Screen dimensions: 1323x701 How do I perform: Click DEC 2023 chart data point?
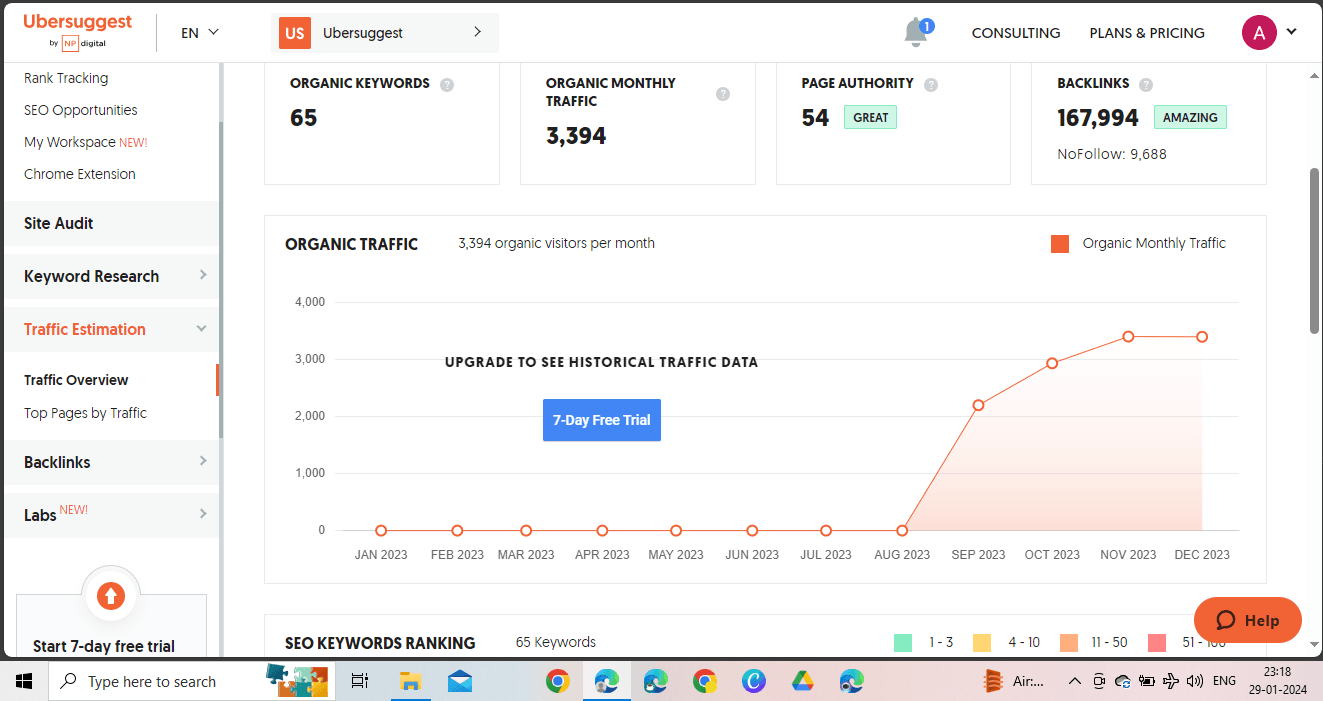click(1202, 337)
